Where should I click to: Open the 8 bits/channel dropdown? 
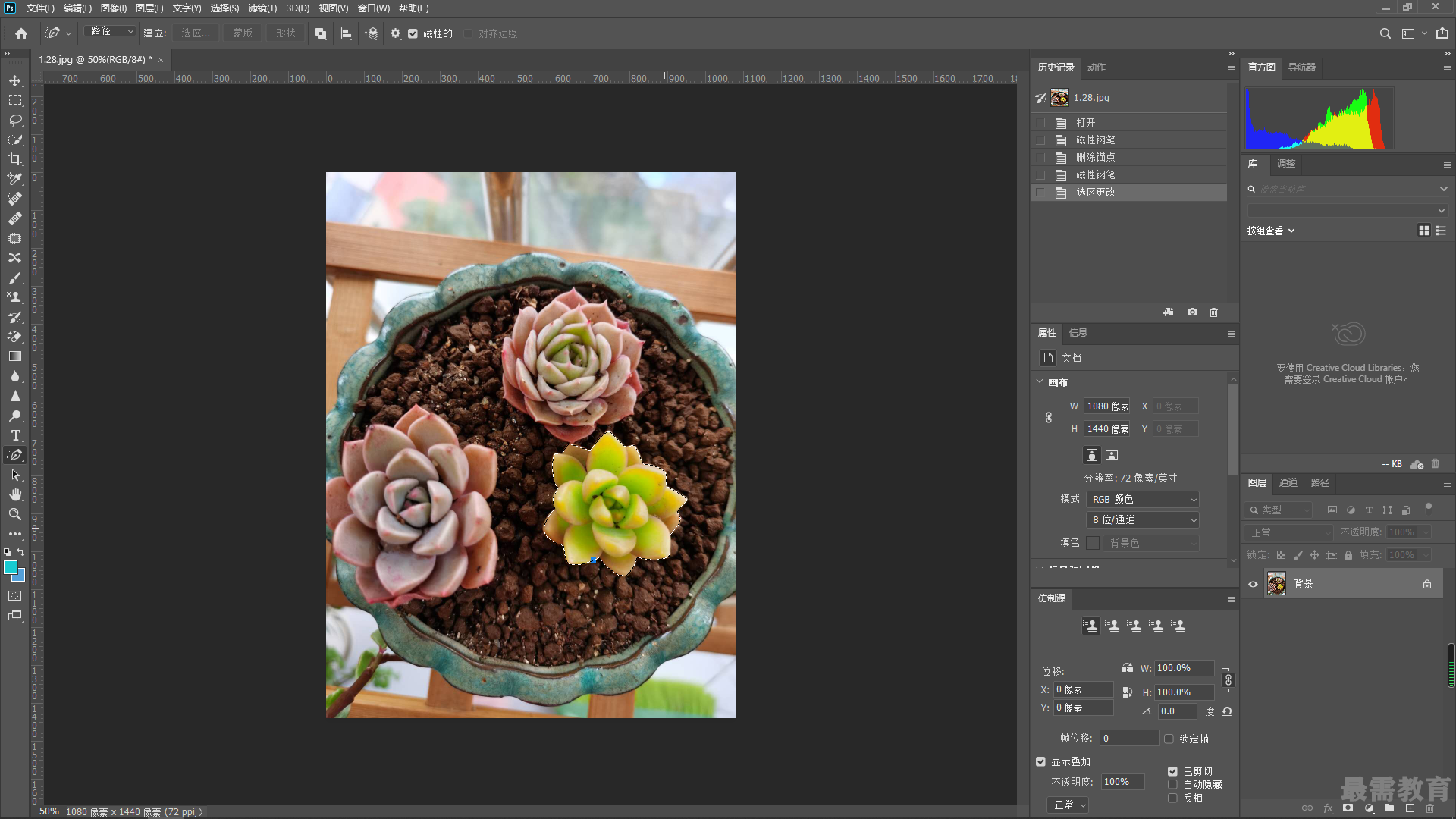point(1143,520)
